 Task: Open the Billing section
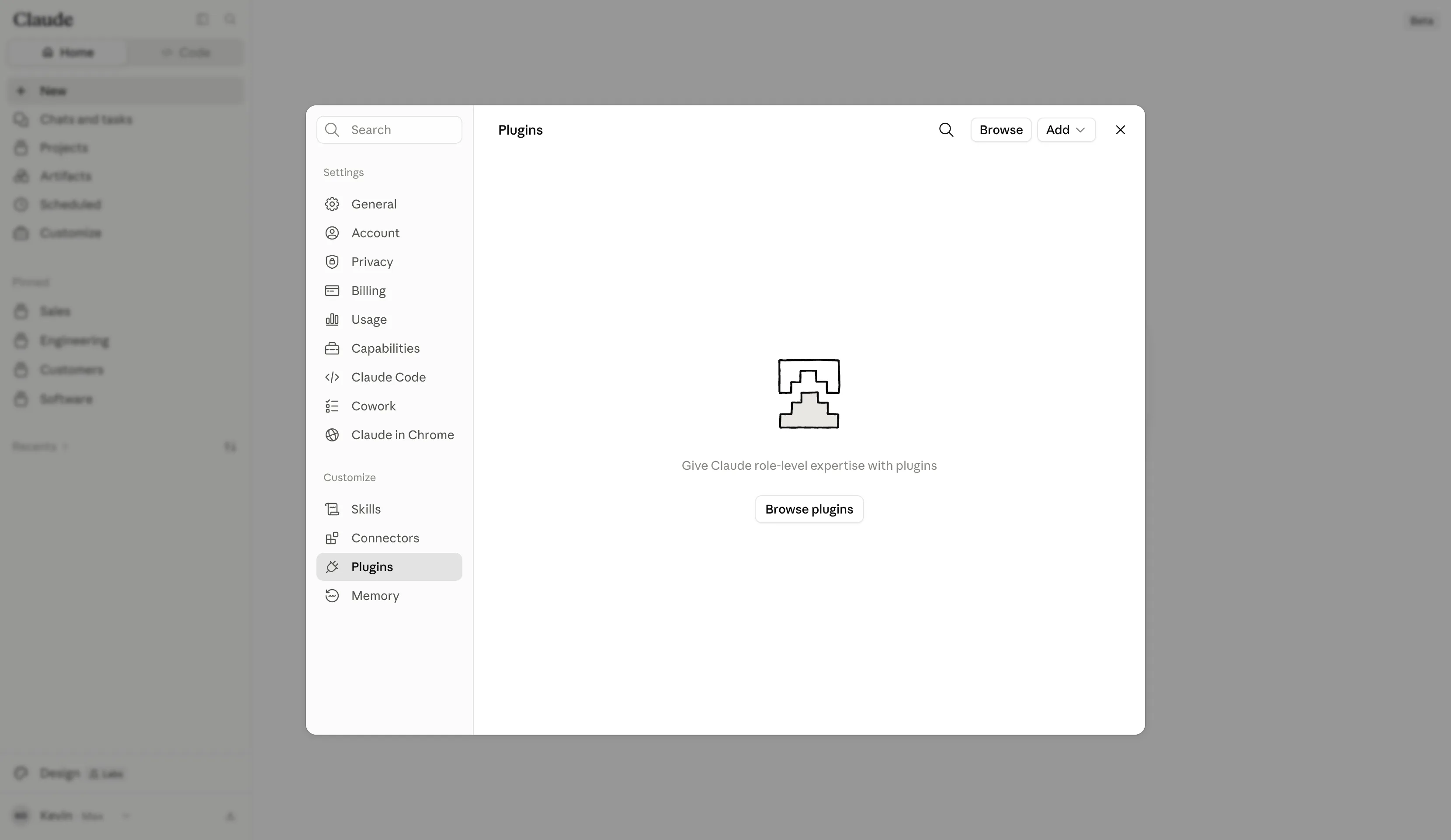click(389, 290)
